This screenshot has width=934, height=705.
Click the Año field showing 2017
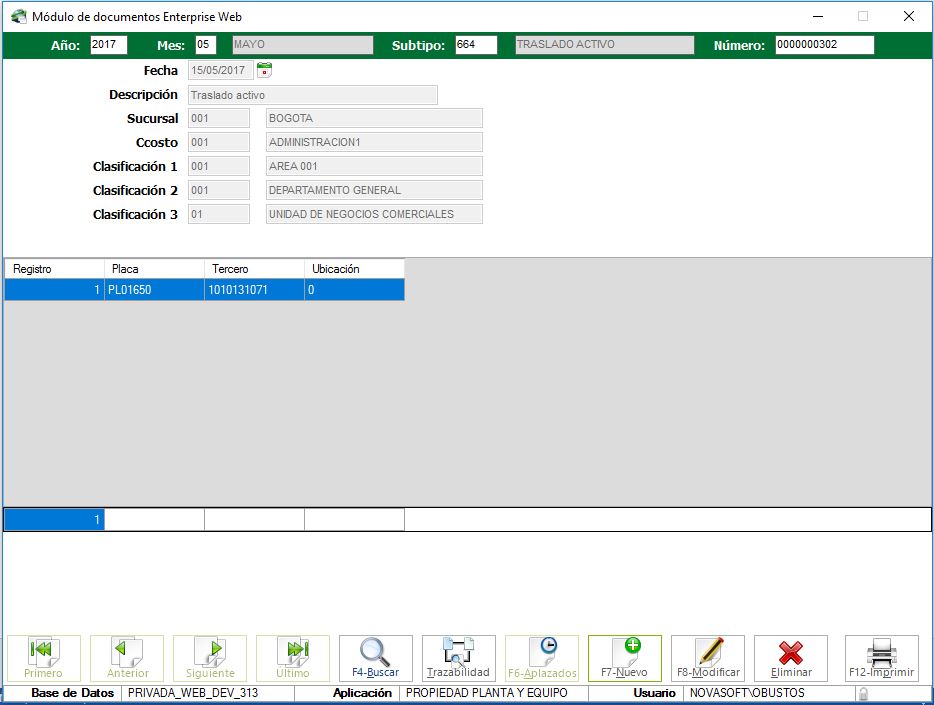108,45
